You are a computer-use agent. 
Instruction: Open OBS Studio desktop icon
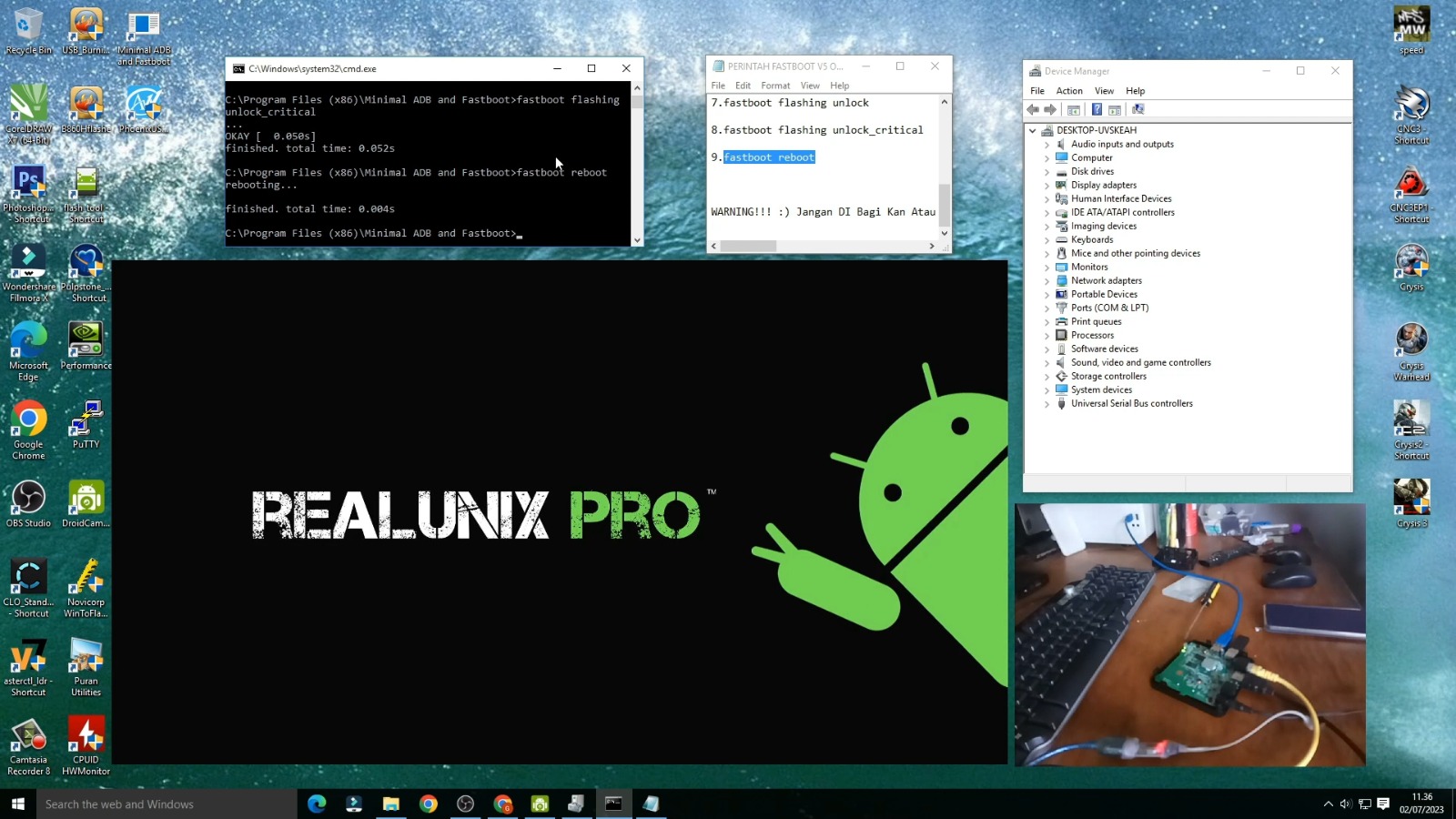(28, 504)
